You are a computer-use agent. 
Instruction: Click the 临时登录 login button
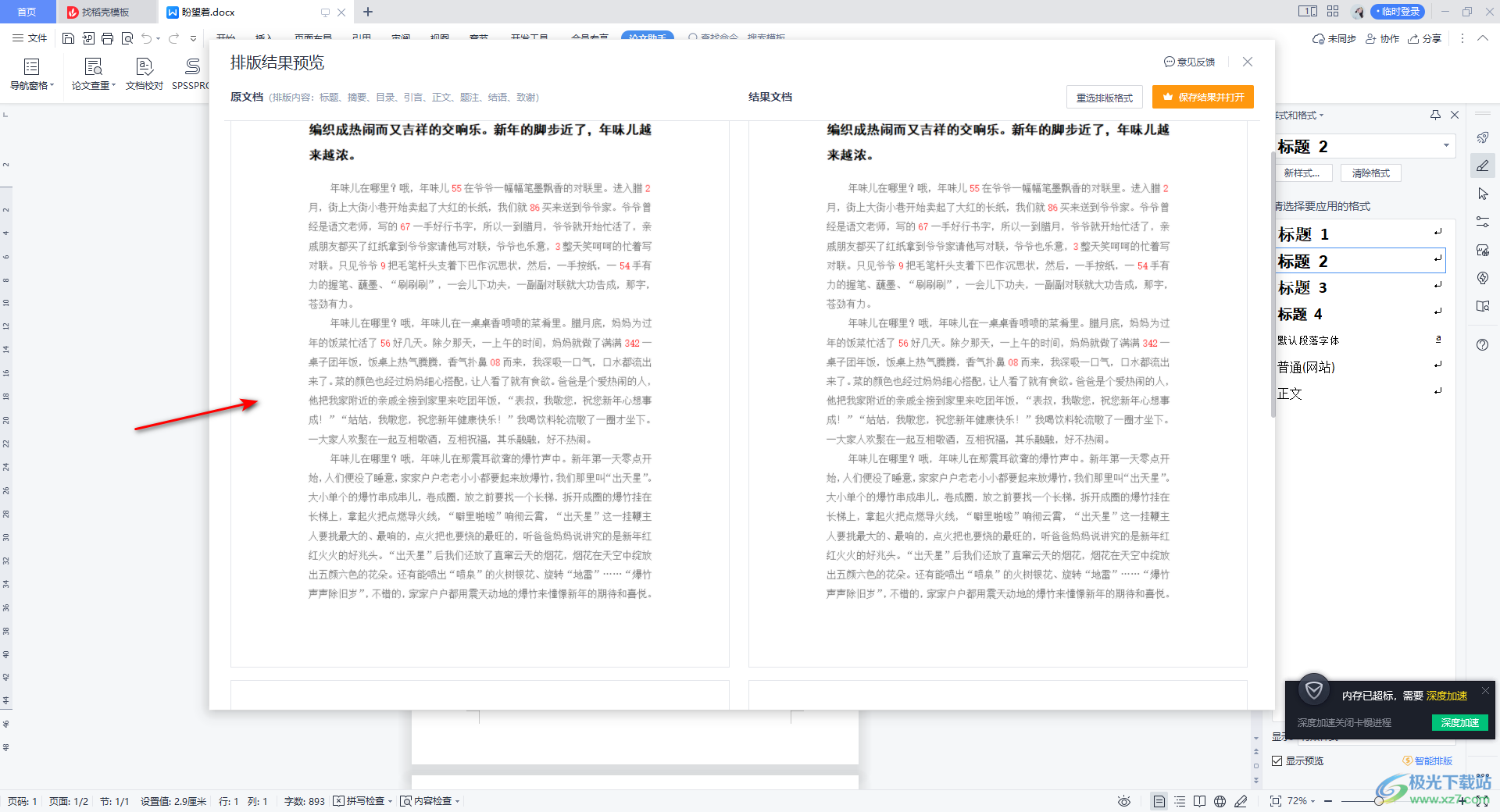(1398, 12)
